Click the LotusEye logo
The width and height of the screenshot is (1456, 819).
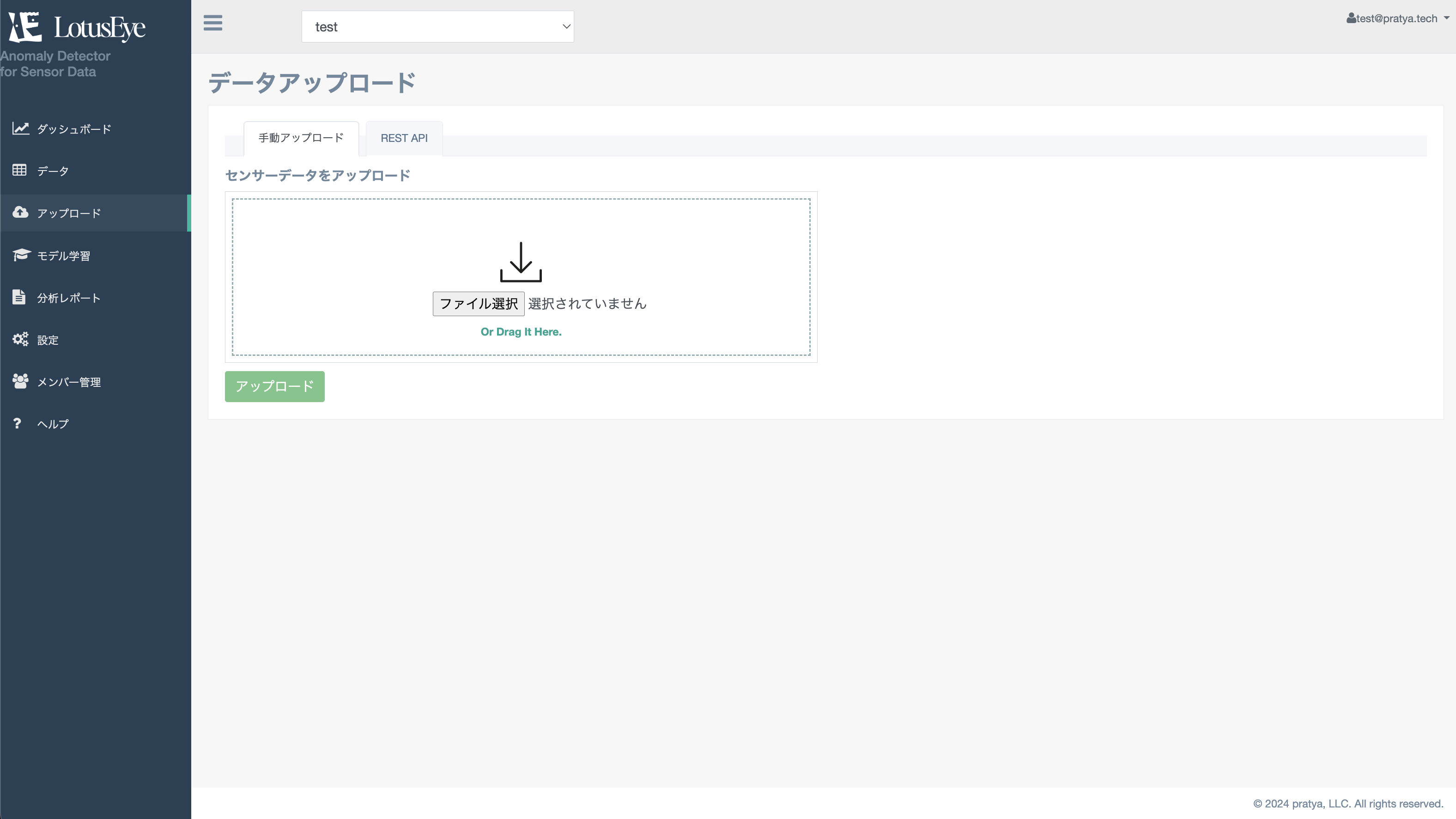(x=77, y=27)
